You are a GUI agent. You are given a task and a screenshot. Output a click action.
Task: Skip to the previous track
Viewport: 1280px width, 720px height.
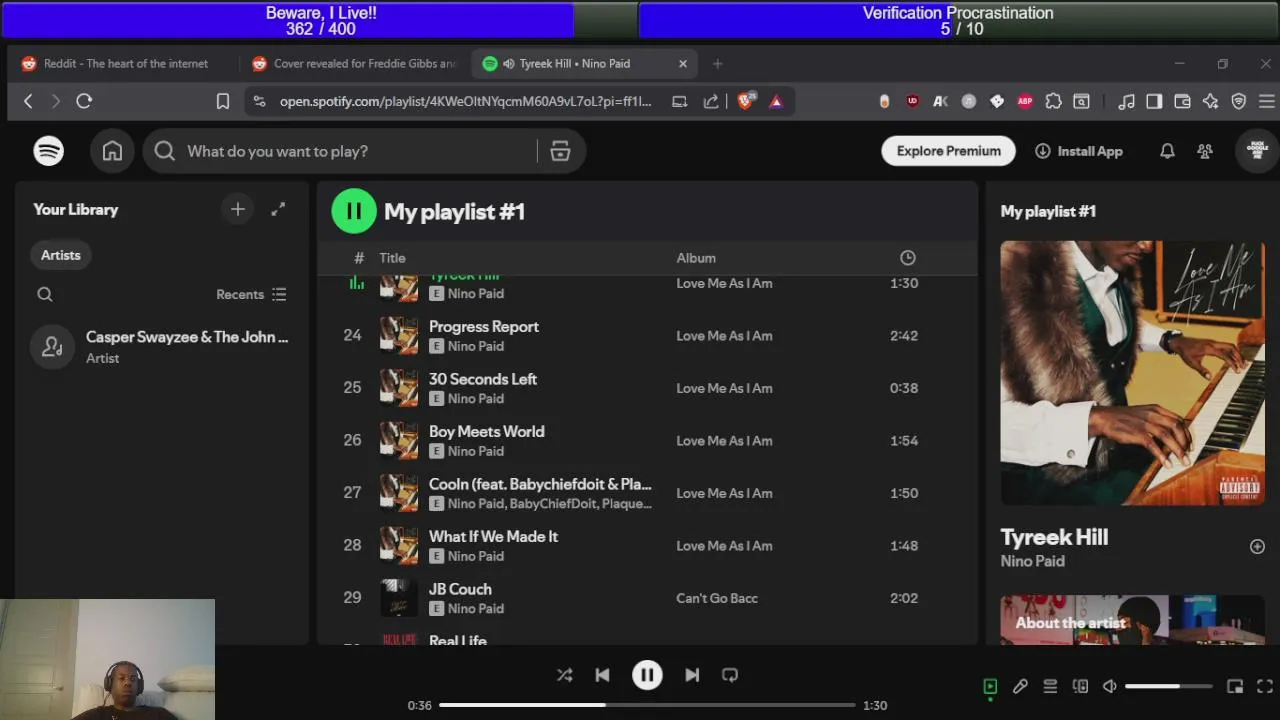pyautogui.click(x=602, y=675)
